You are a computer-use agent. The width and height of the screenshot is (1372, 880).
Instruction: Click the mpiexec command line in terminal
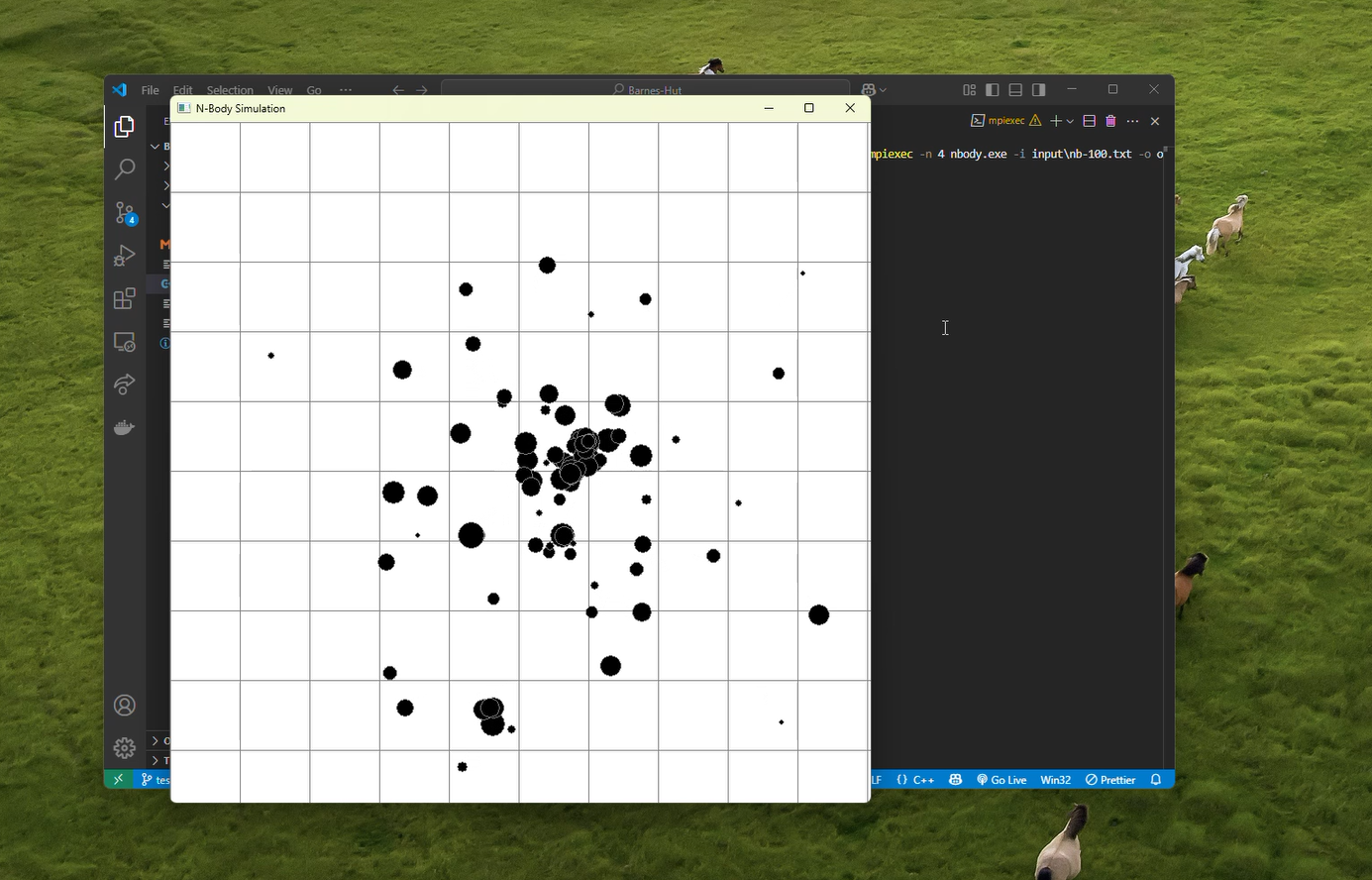coord(1017,154)
